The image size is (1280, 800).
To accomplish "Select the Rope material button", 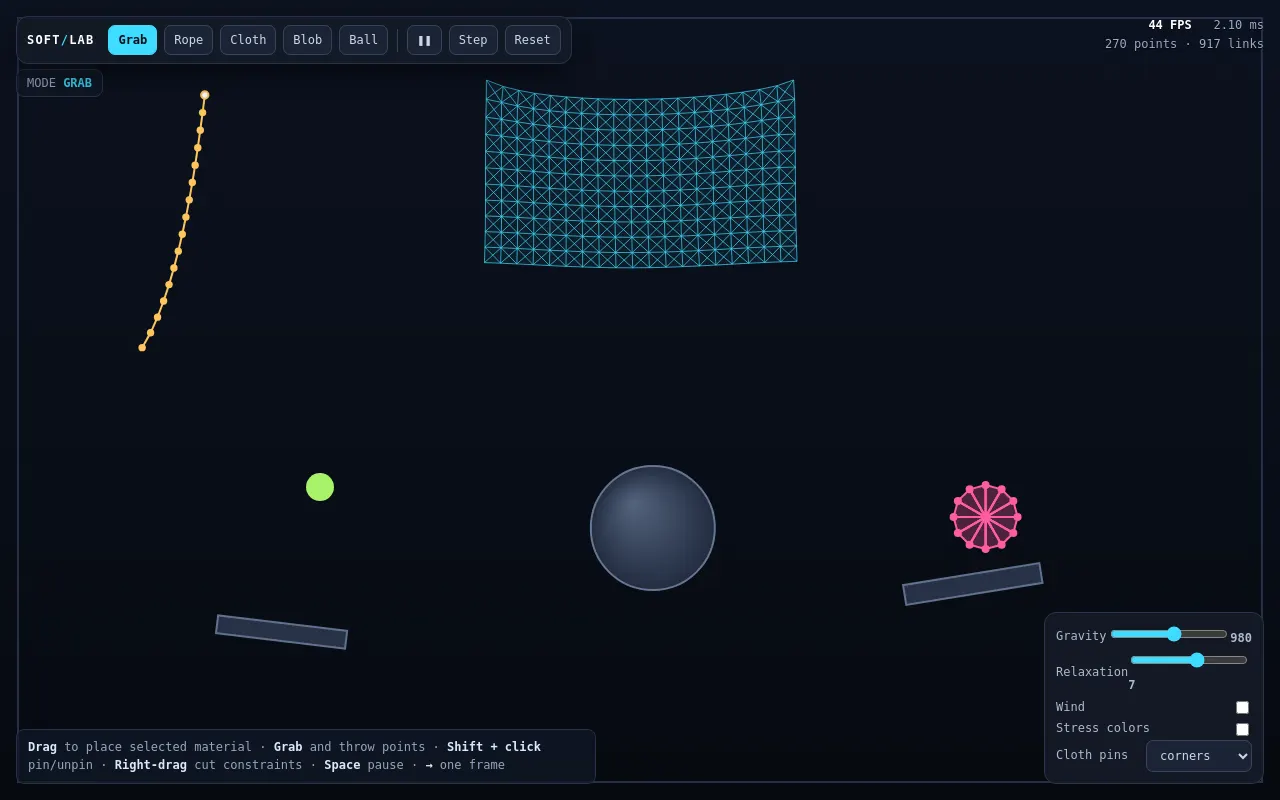I will (x=188, y=40).
